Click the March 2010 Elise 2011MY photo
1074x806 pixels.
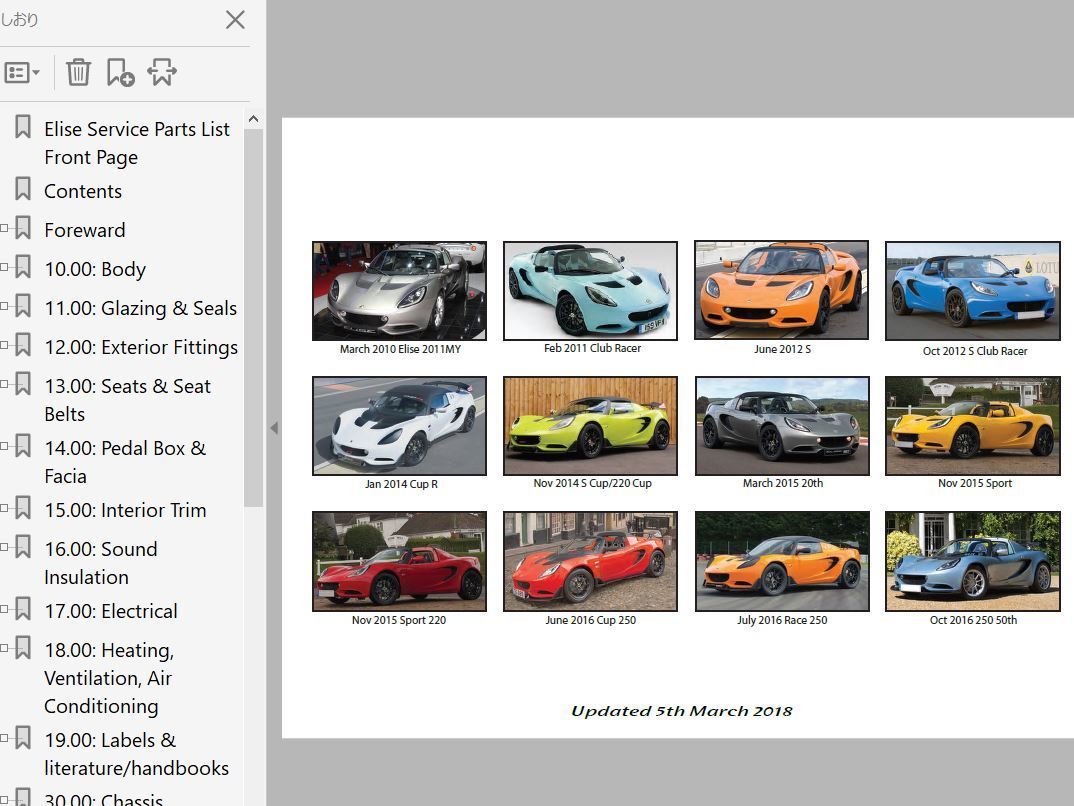coord(399,290)
